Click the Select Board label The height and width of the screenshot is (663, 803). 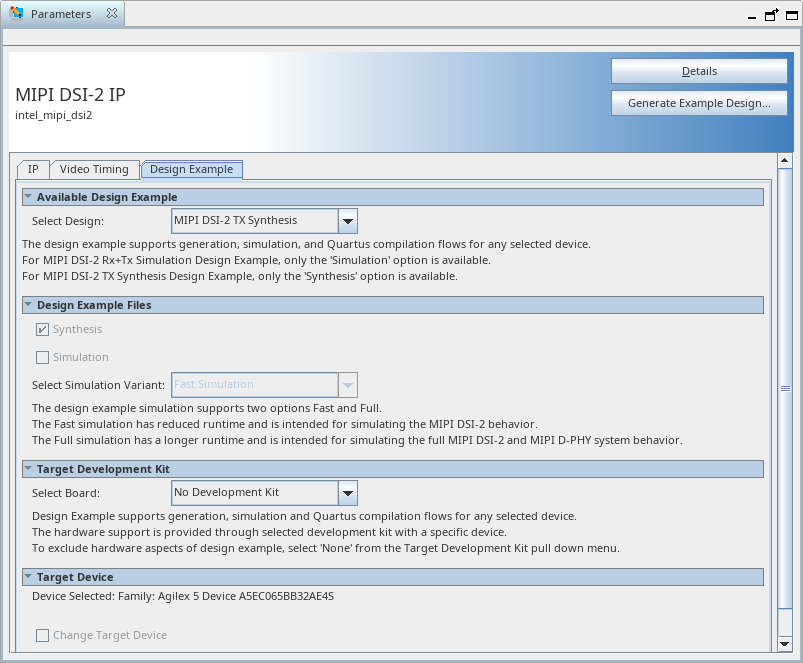coord(66,493)
